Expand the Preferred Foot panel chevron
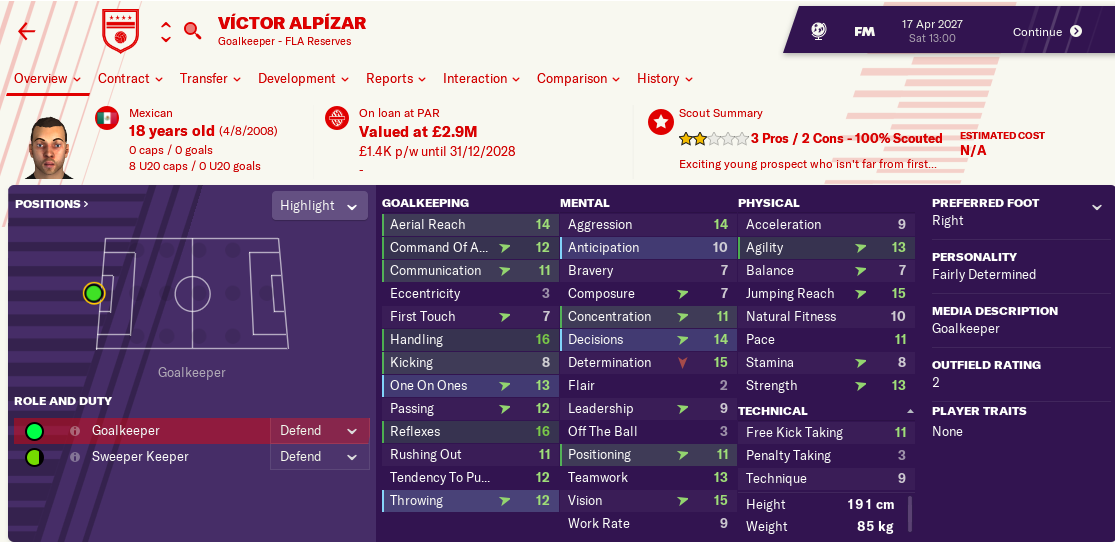The height and width of the screenshot is (542, 1115). pyautogui.click(x=1097, y=207)
